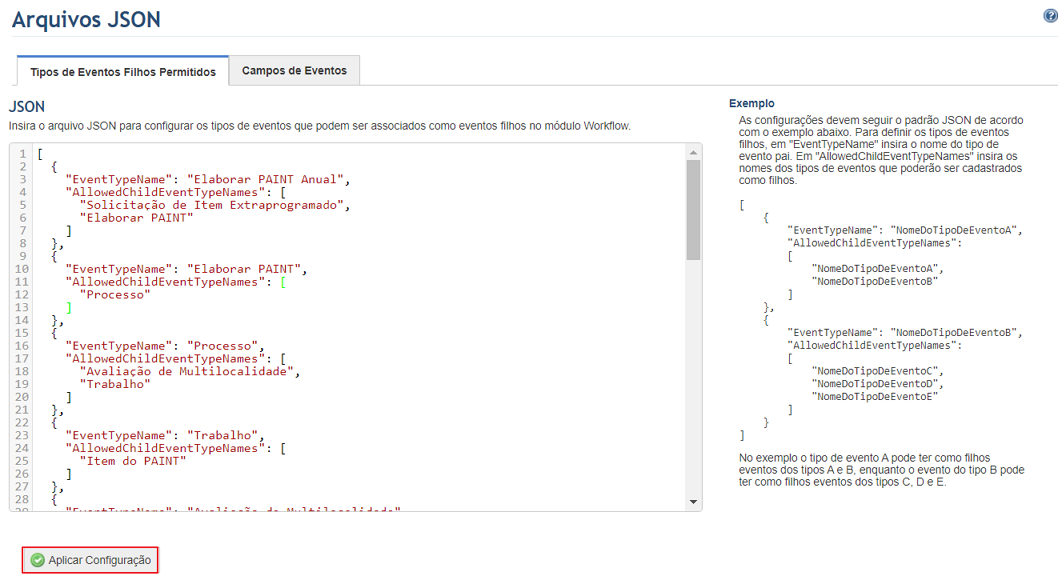Place cursor on "Elaborar PAINT Anual" in line 3

point(266,180)
